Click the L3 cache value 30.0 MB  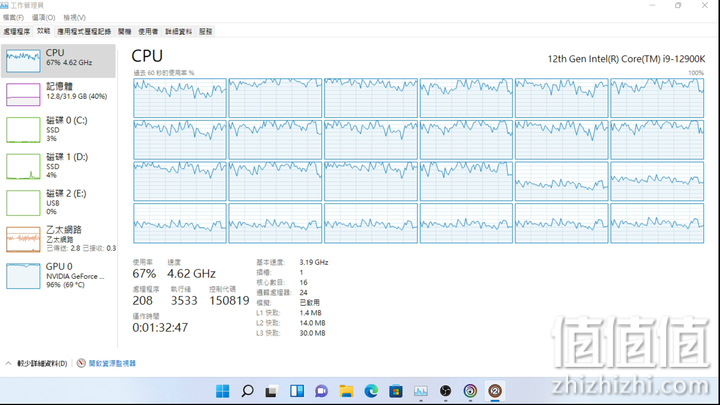[312, 333]
